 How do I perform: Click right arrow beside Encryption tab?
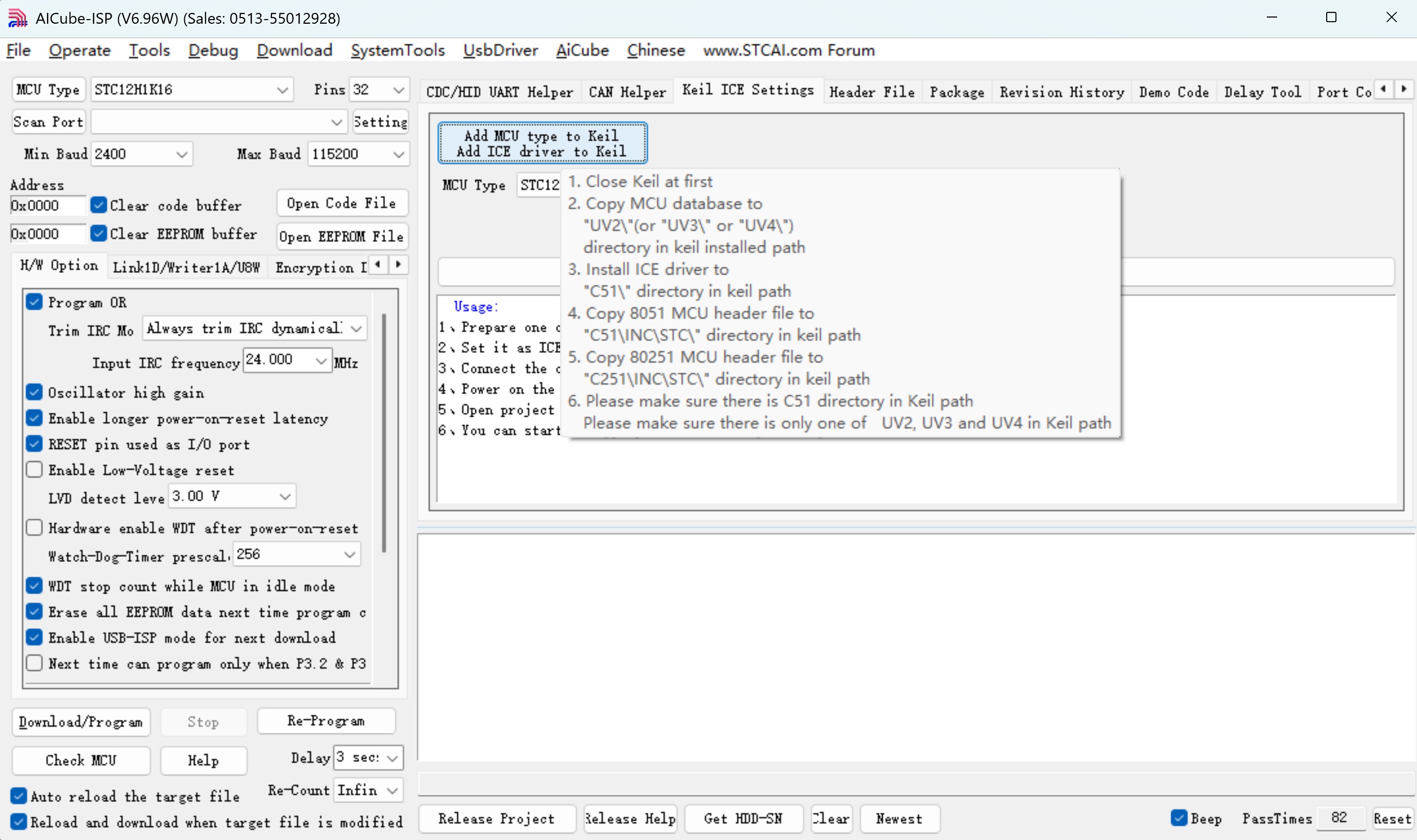[399, 265]
